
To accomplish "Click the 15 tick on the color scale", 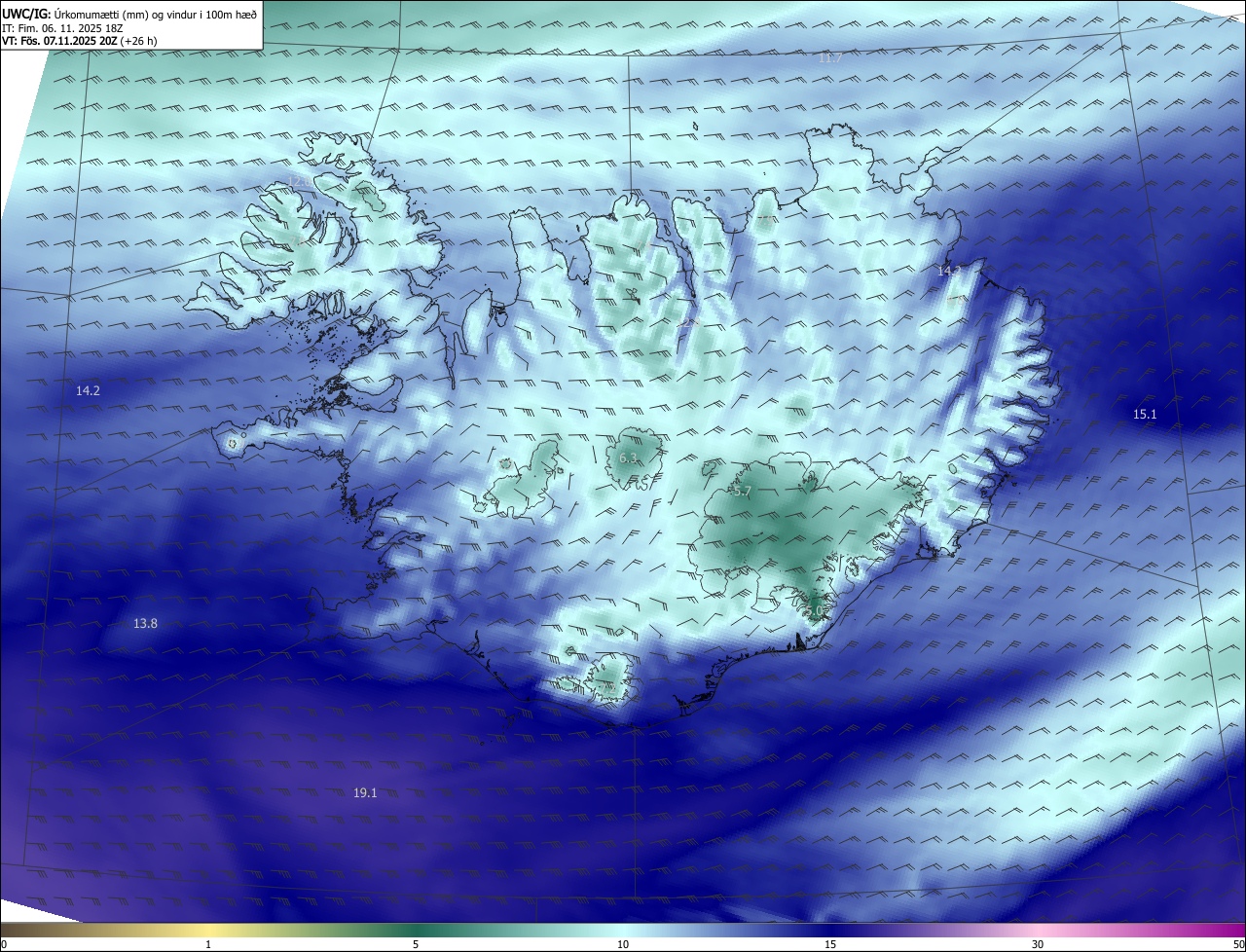I will pyautogui.click(x=830, y=944).
